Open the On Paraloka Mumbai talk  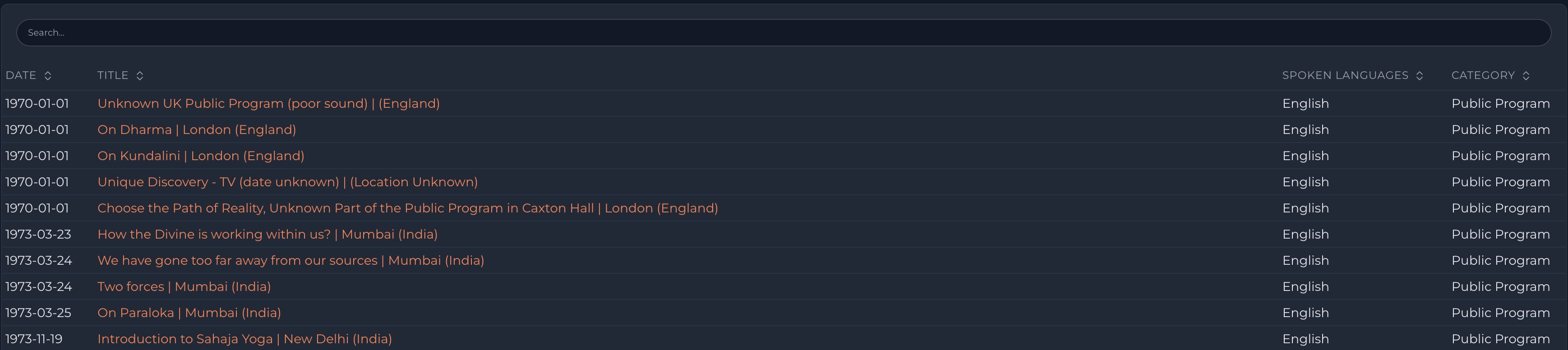(189, 313)
